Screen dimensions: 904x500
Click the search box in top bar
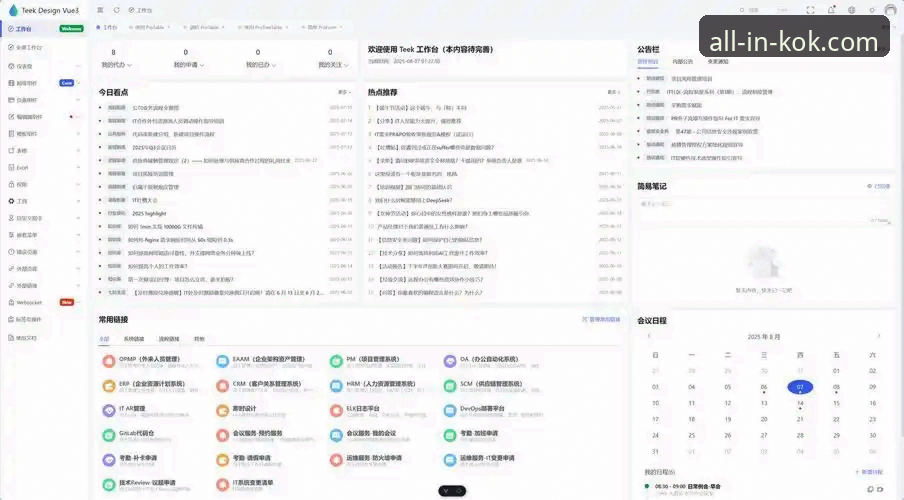coord(764,10)
